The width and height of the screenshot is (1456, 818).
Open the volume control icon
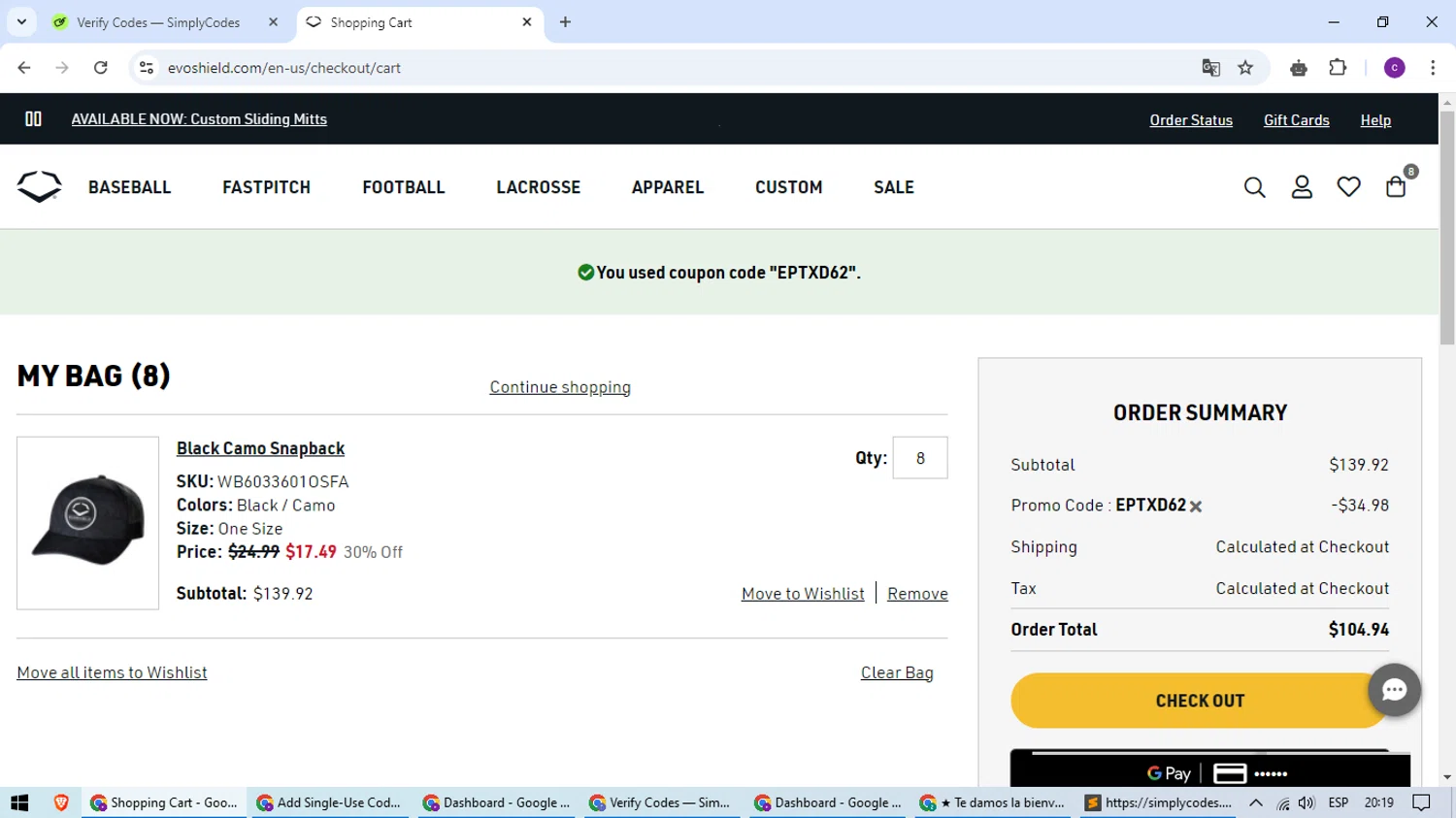pos(1307,802)
